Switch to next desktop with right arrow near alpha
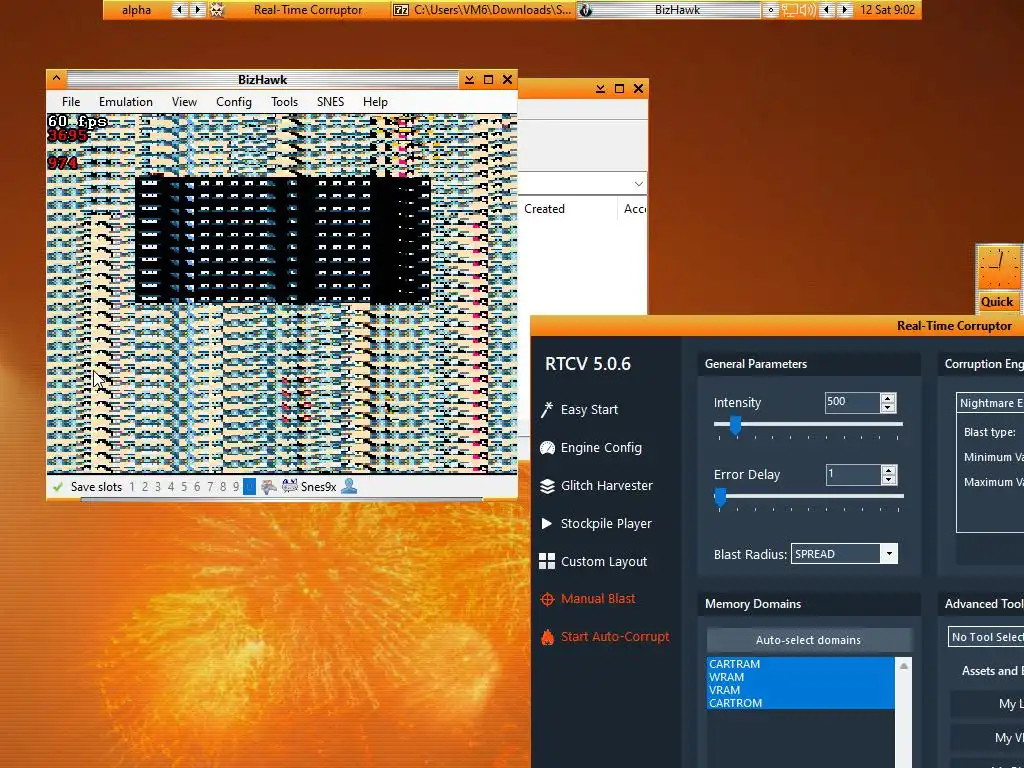Viewport: 1024px width, 768px height. click(197, 10)
